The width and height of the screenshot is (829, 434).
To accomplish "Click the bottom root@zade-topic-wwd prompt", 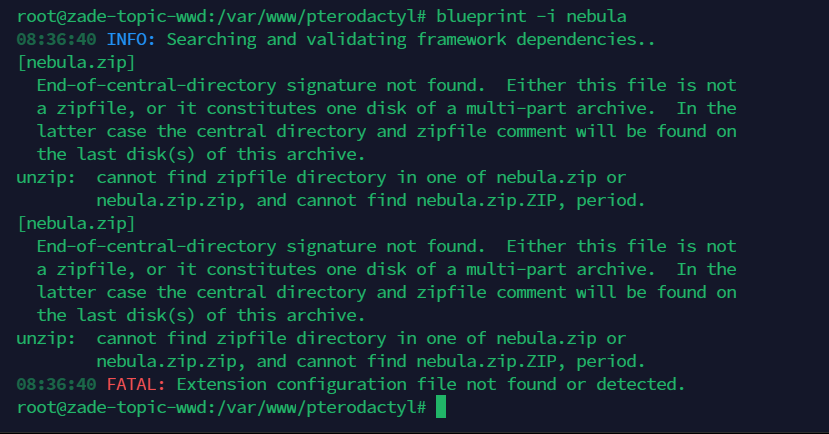I will click(x=221, y=407).
